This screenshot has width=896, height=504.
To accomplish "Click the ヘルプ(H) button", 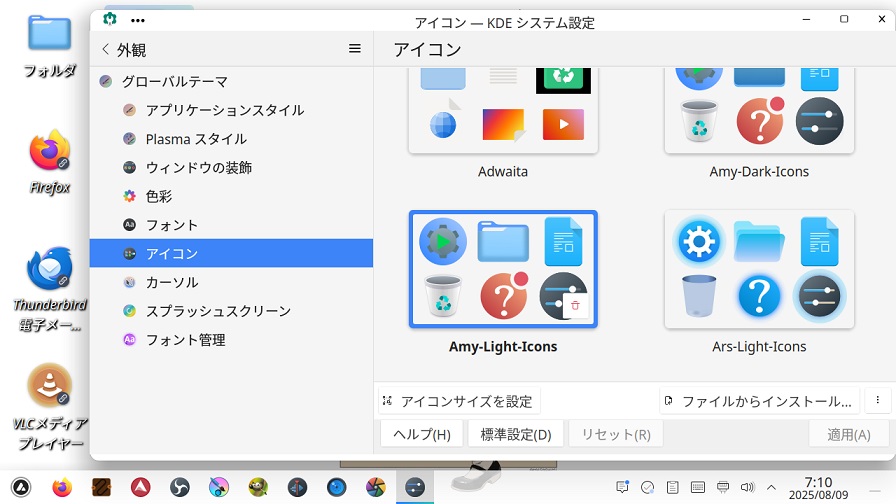I will [x=422, y=434].
